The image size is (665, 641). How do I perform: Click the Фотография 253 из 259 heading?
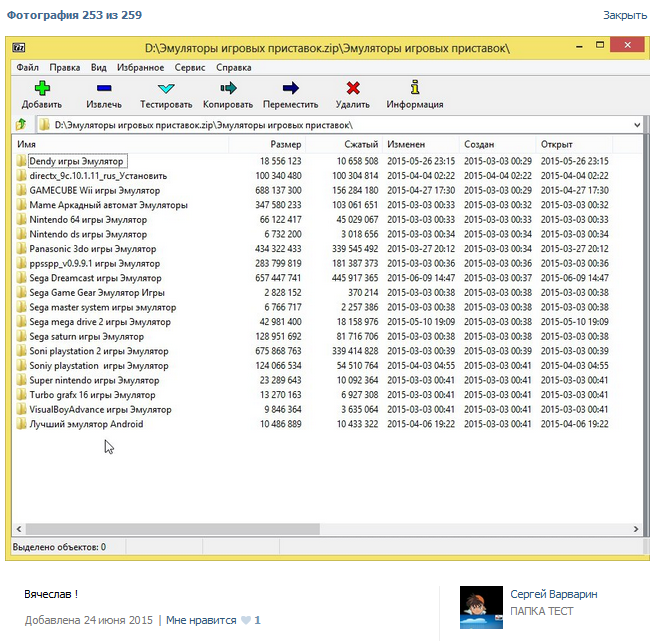74,15
